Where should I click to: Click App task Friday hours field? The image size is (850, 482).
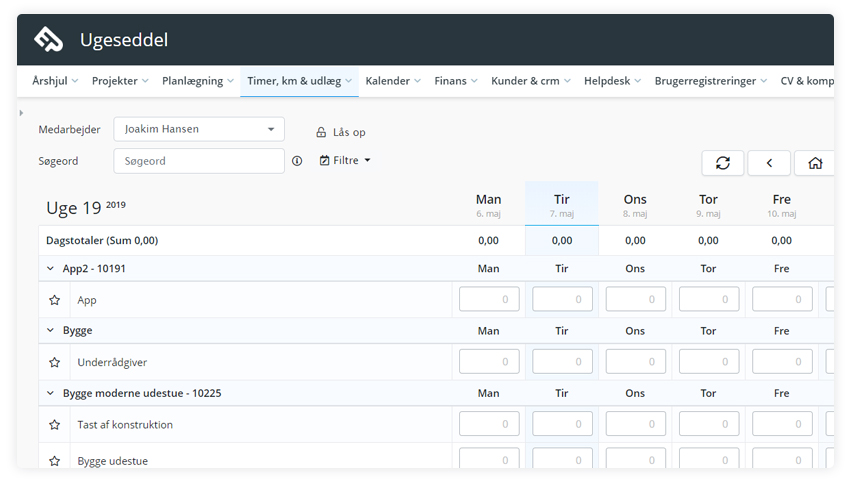[x=782, y=299]
